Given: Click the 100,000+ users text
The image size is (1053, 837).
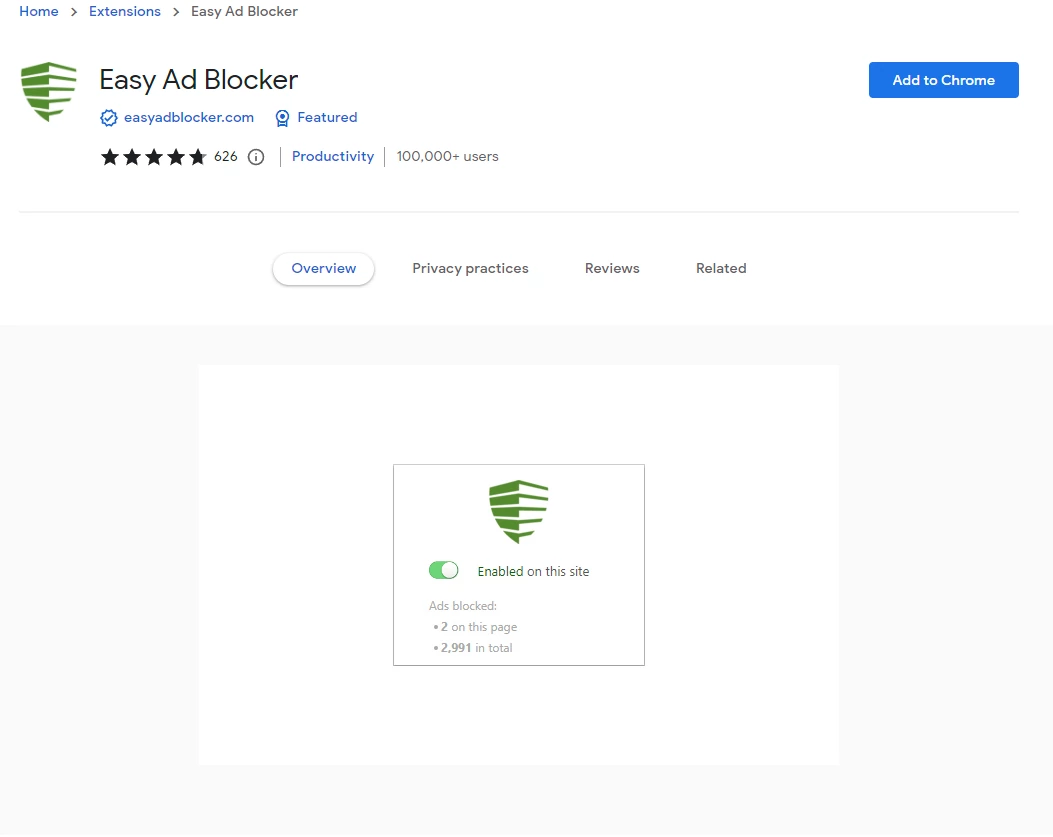Looking at the screenshot, I should click(447, 157).
